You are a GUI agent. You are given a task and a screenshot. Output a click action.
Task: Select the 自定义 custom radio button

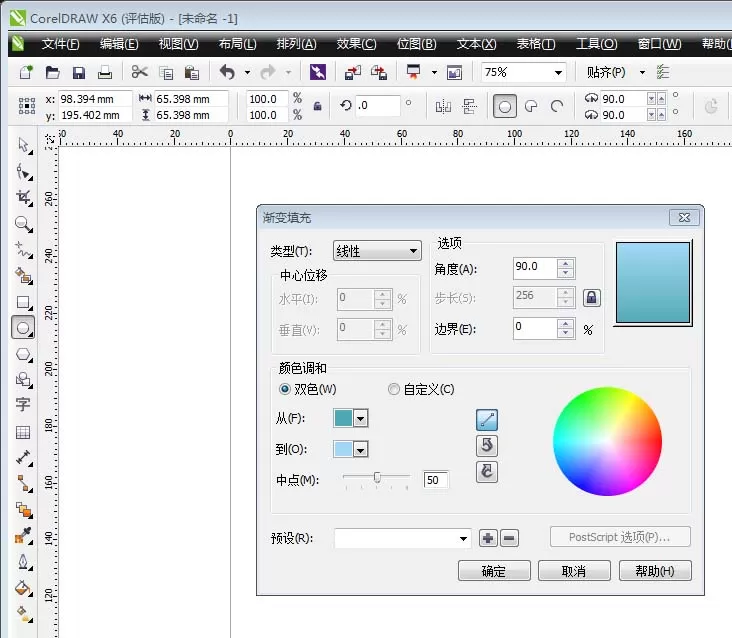(x=394, y=389)
